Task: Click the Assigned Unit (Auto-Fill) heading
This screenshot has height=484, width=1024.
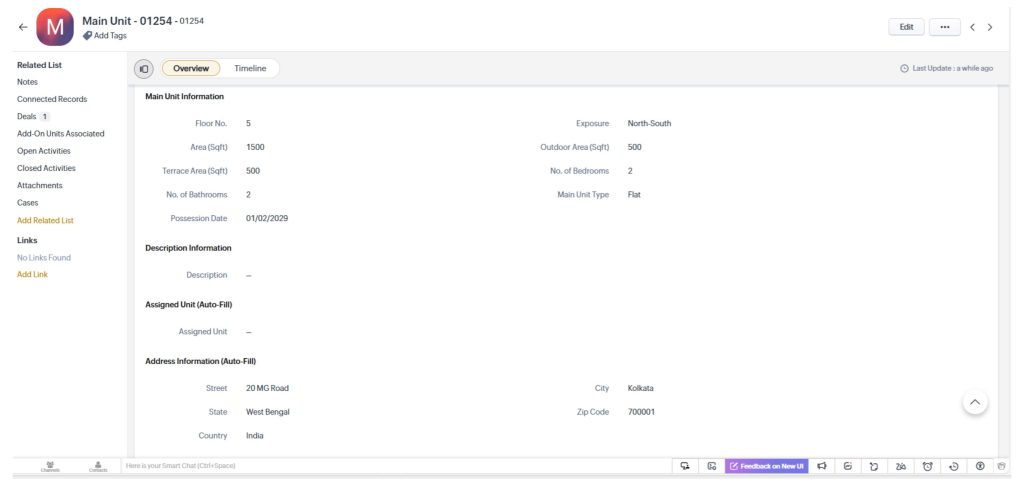Action: (189, 305)
